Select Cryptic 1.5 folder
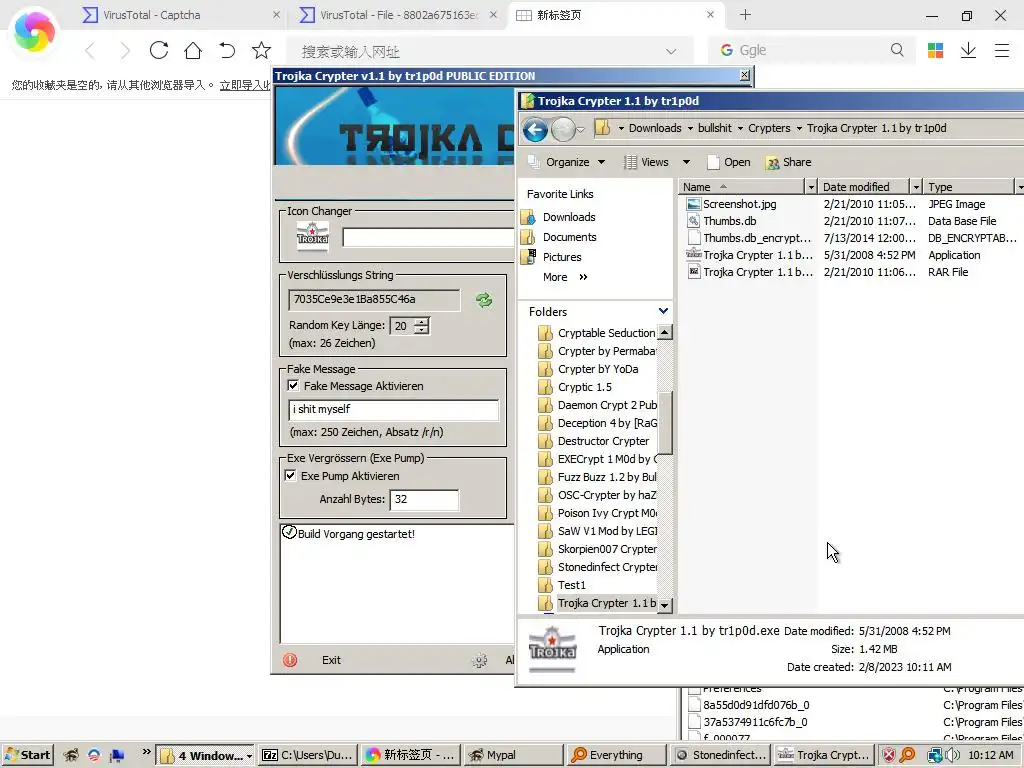Screen dimensions: 1024x768 575,387
